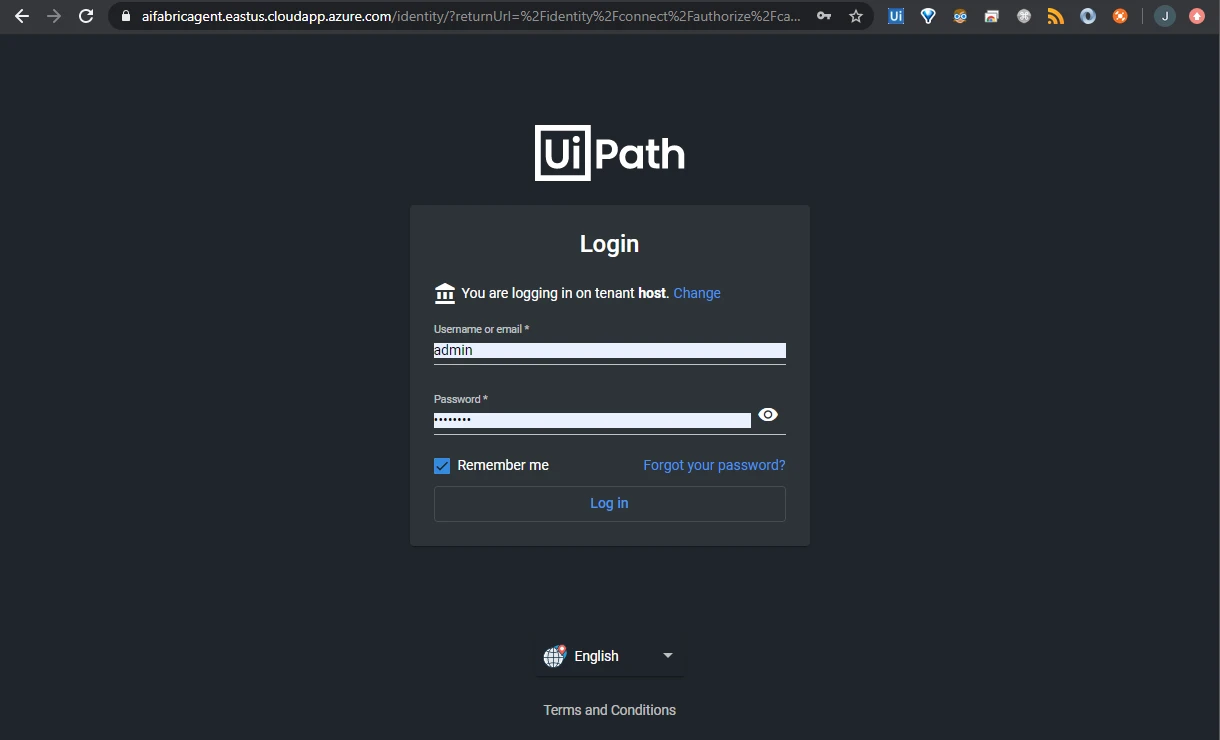The image size is (1220, 740).
Task: Click the browser back arrow
Action: [x=22, y=16]
